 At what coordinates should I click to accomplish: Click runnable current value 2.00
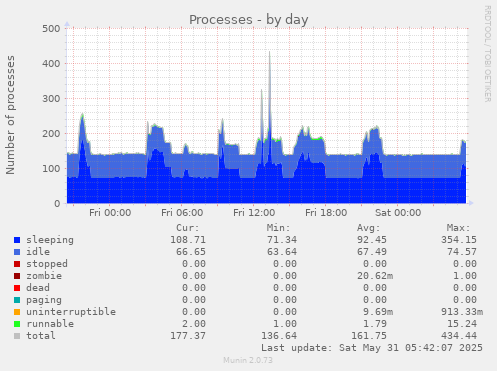click(194, 324)
